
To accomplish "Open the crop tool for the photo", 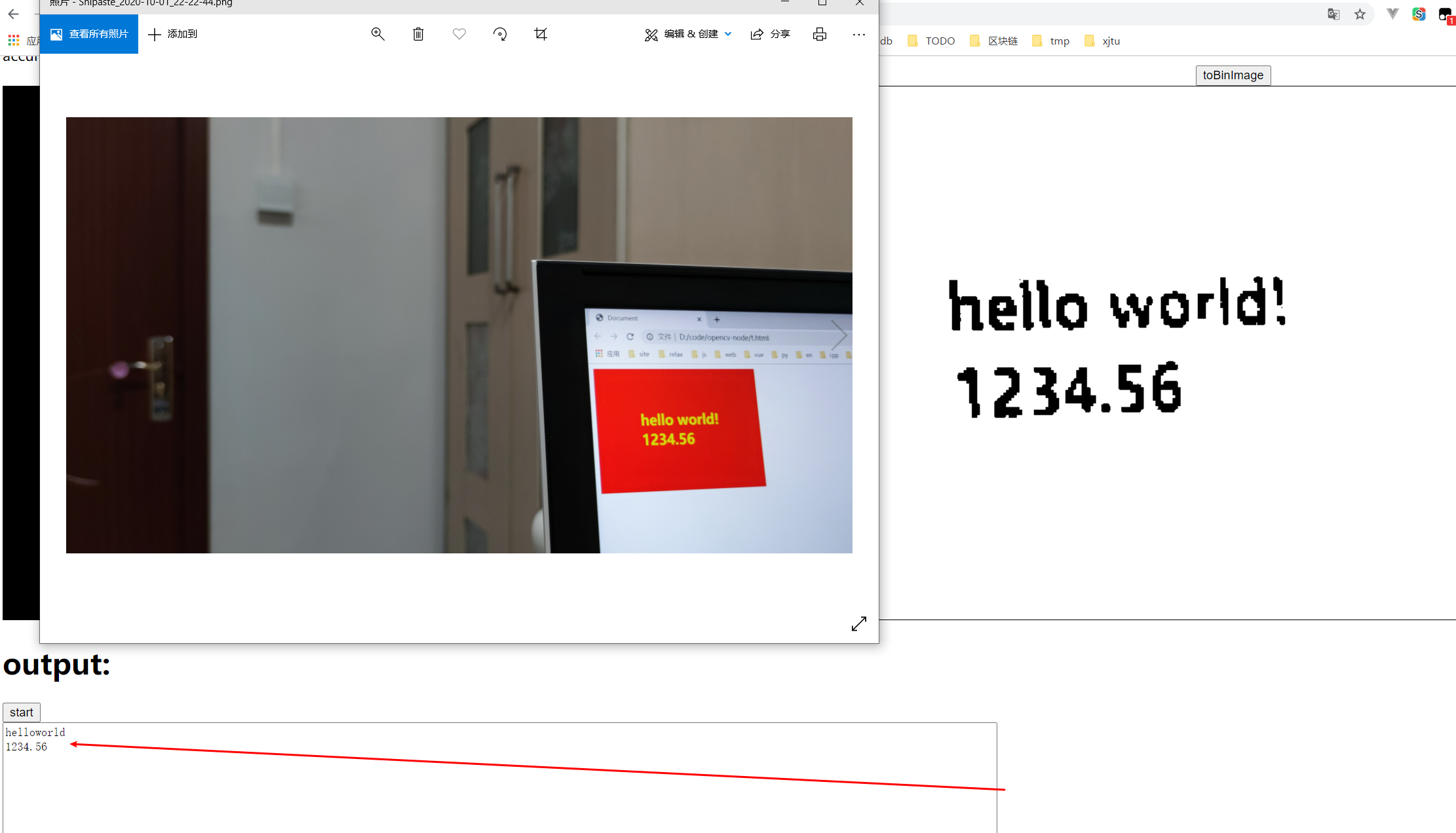I will click(541, 34).
